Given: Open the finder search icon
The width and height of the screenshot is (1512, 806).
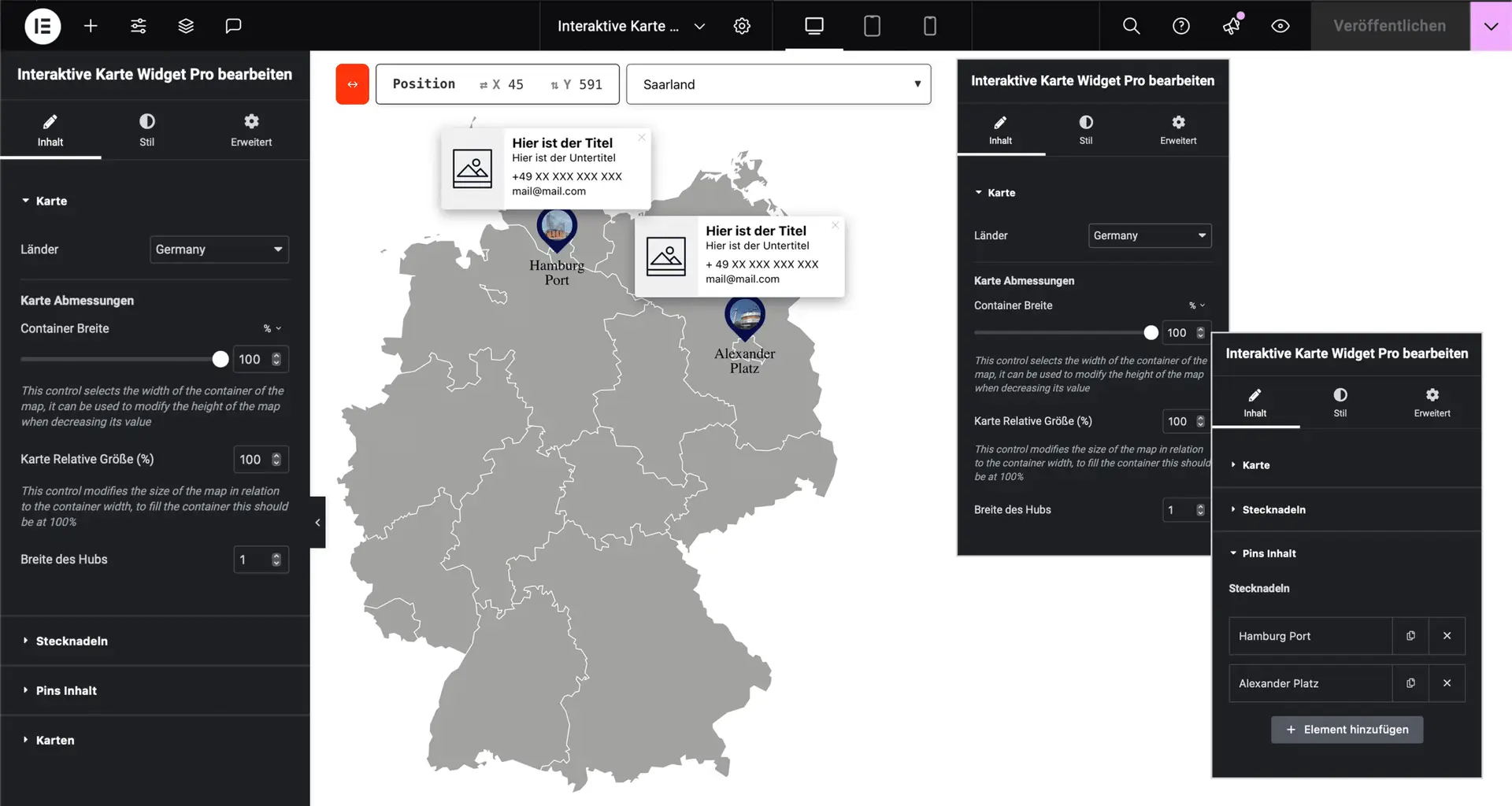Looking at the screenshot, I should 1131,26.
